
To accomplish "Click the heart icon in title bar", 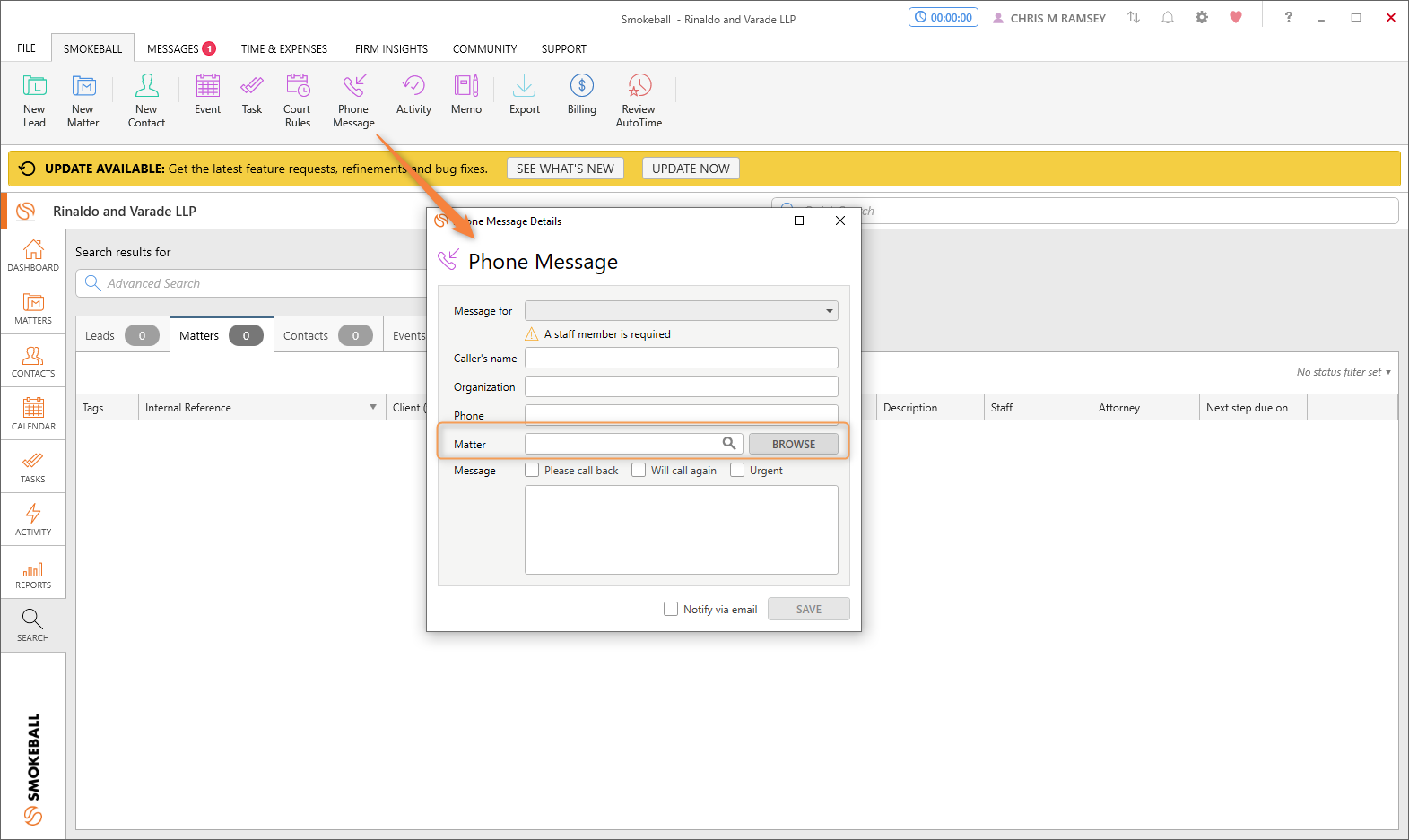I will [x=1236, y=17].
